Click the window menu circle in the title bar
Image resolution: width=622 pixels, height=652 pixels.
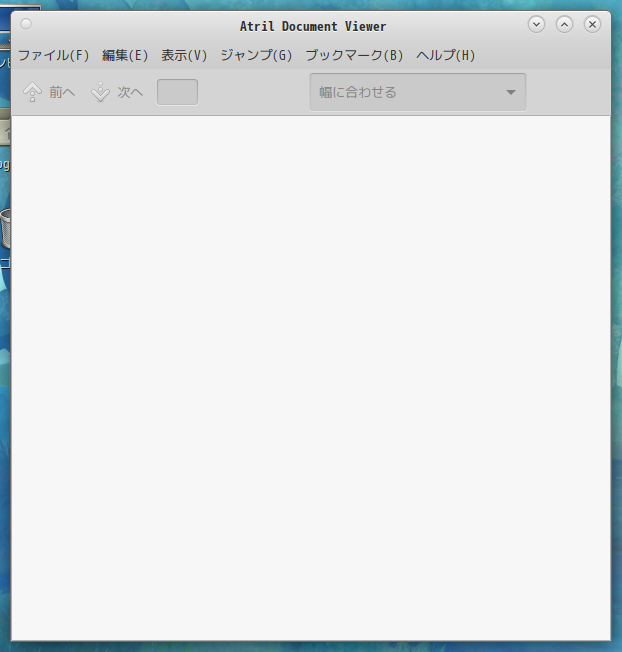[x=26, y=24]
